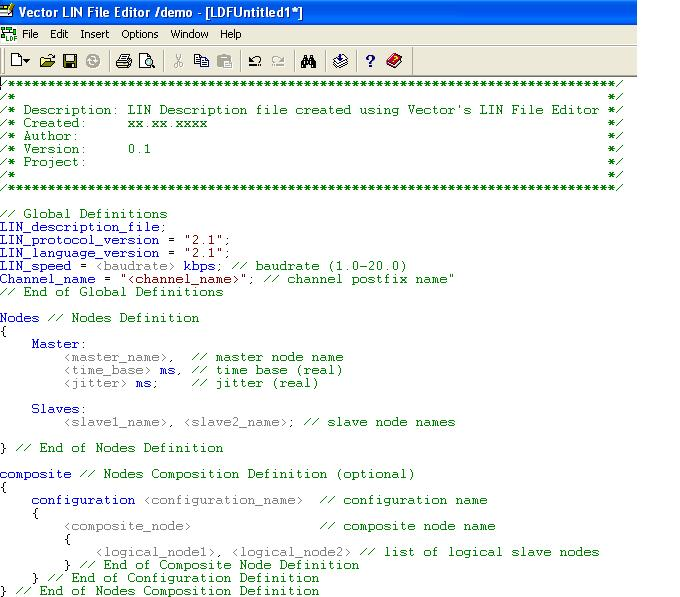Open the Help menu
This screenshot has height=597, width=680.
pos(231,34)
